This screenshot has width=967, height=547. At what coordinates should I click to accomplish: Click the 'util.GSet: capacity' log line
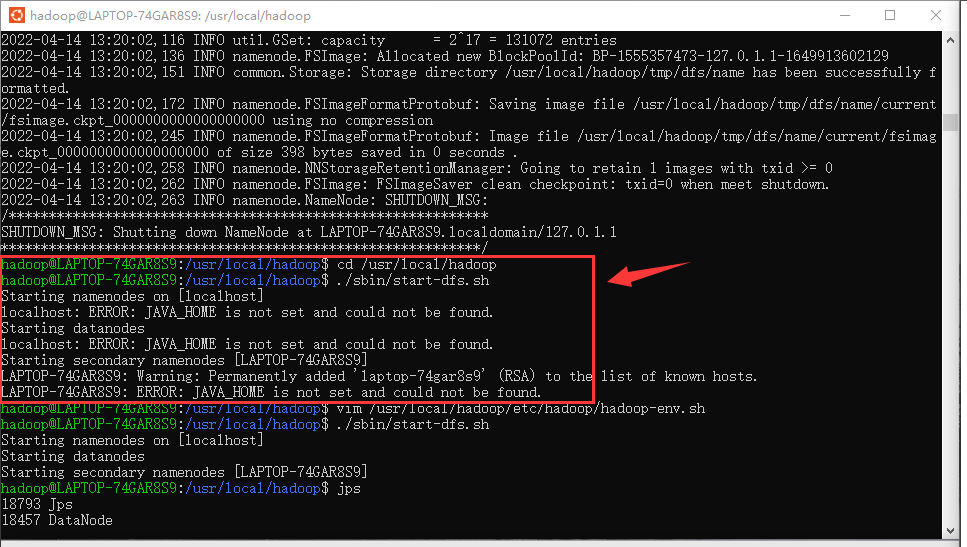click(310, 40)
